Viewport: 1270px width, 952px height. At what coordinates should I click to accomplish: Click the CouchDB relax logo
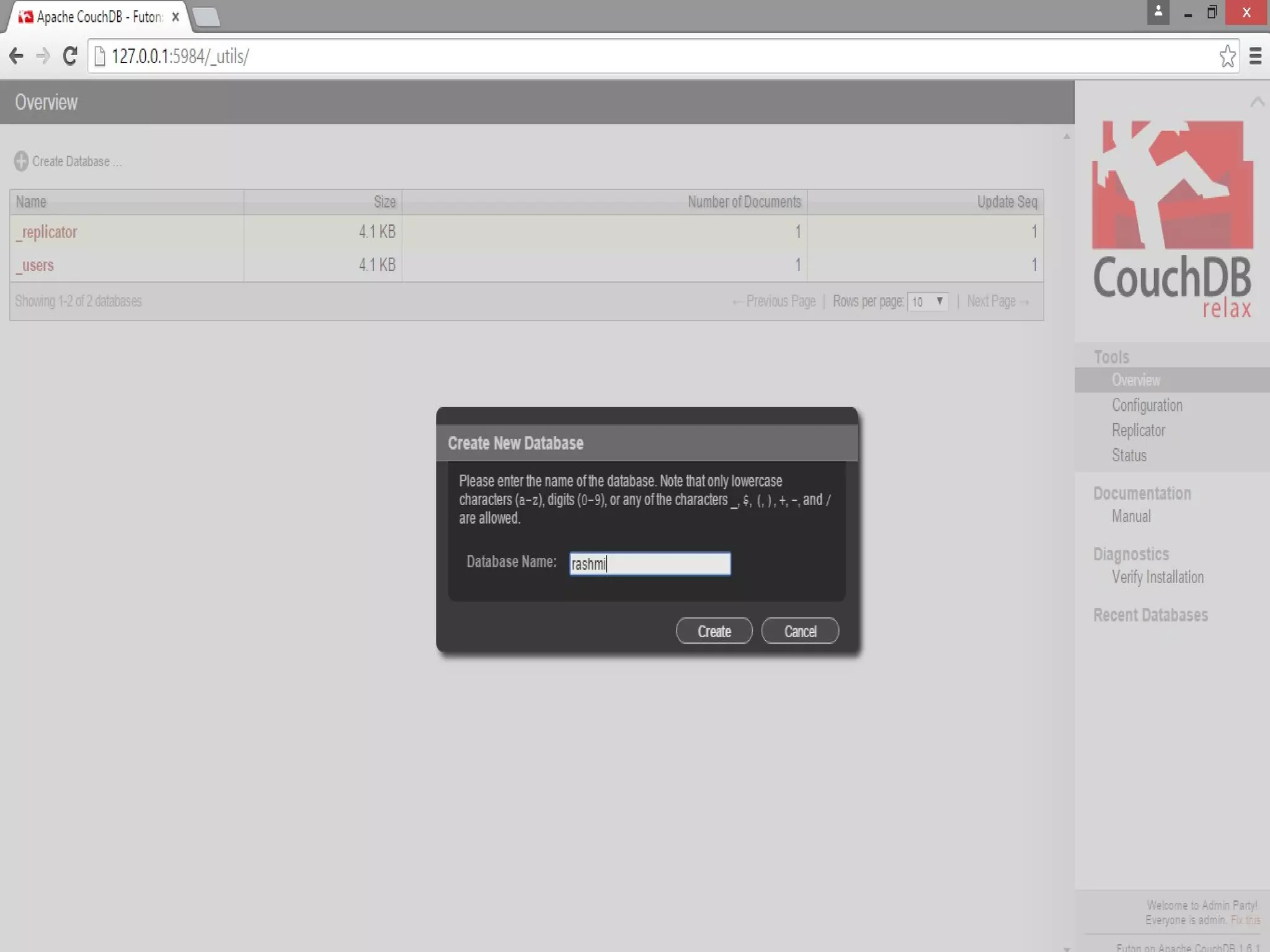pyautogui.click(x=1172, y=219)
